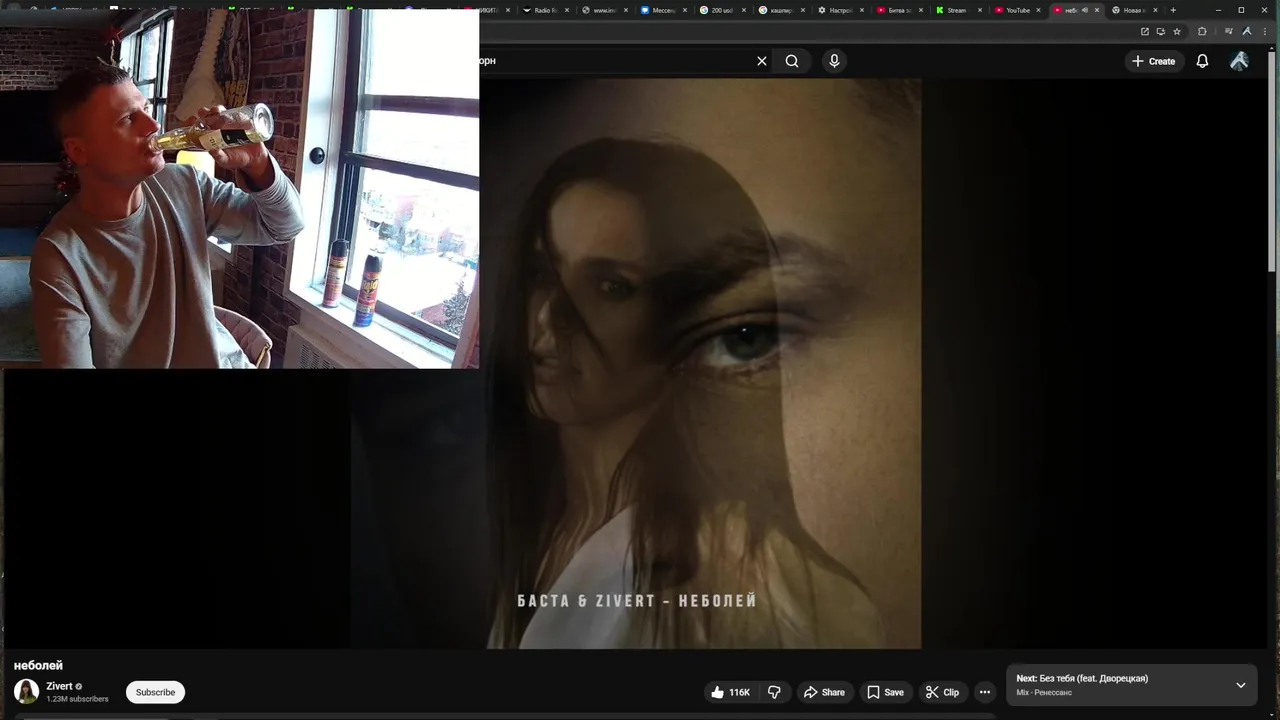Clear the YouTube search box with X

point(762,61)
